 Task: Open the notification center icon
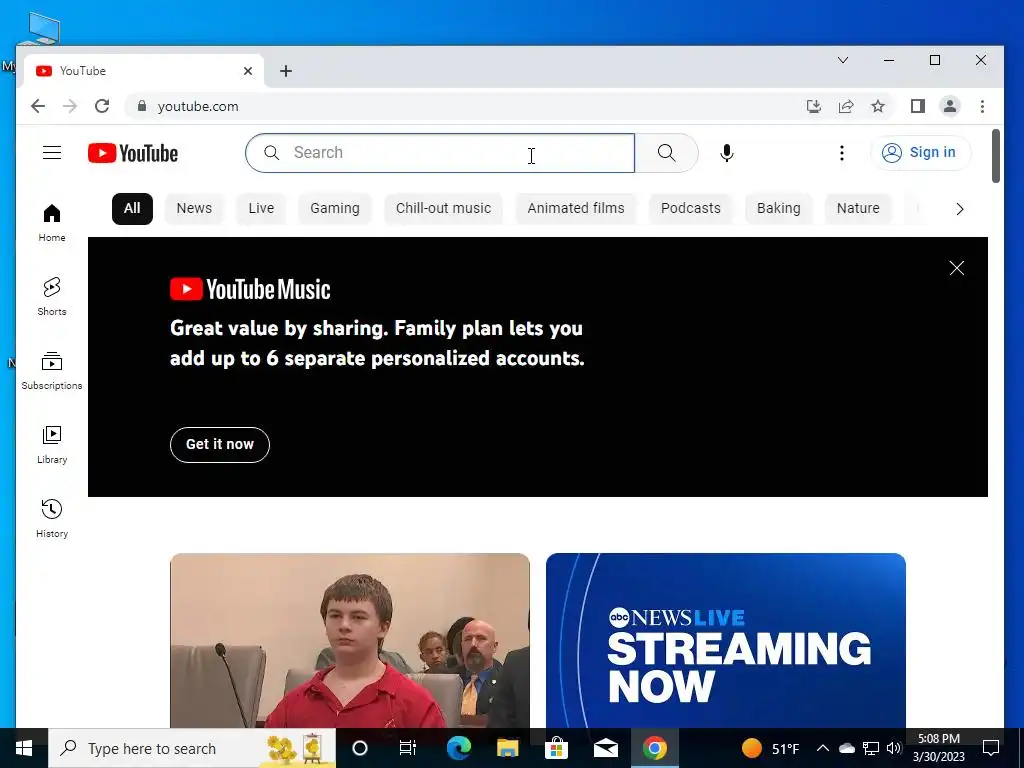(991, 748)
